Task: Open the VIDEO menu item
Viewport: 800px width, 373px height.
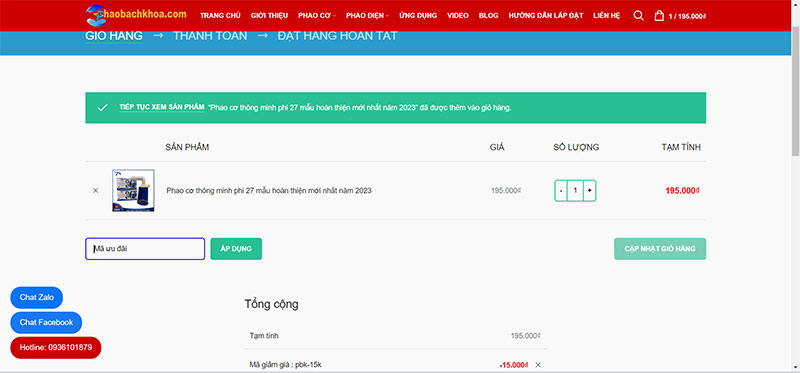Action: click(458, 15)
